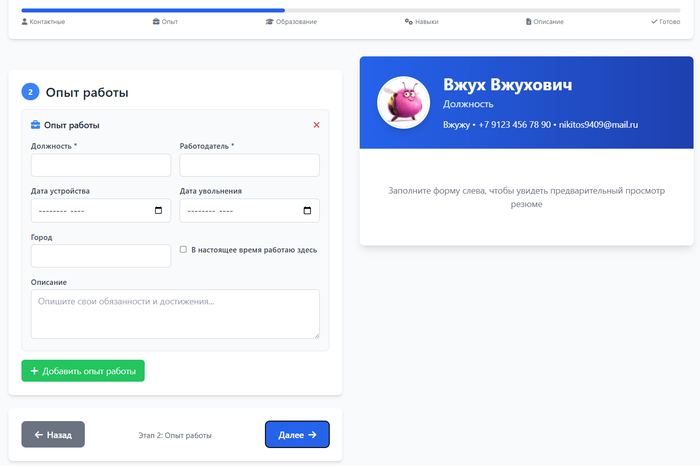The image size is (700, 466).
Task: Click the step number 2 circle badge
Action: pos(30,92)
